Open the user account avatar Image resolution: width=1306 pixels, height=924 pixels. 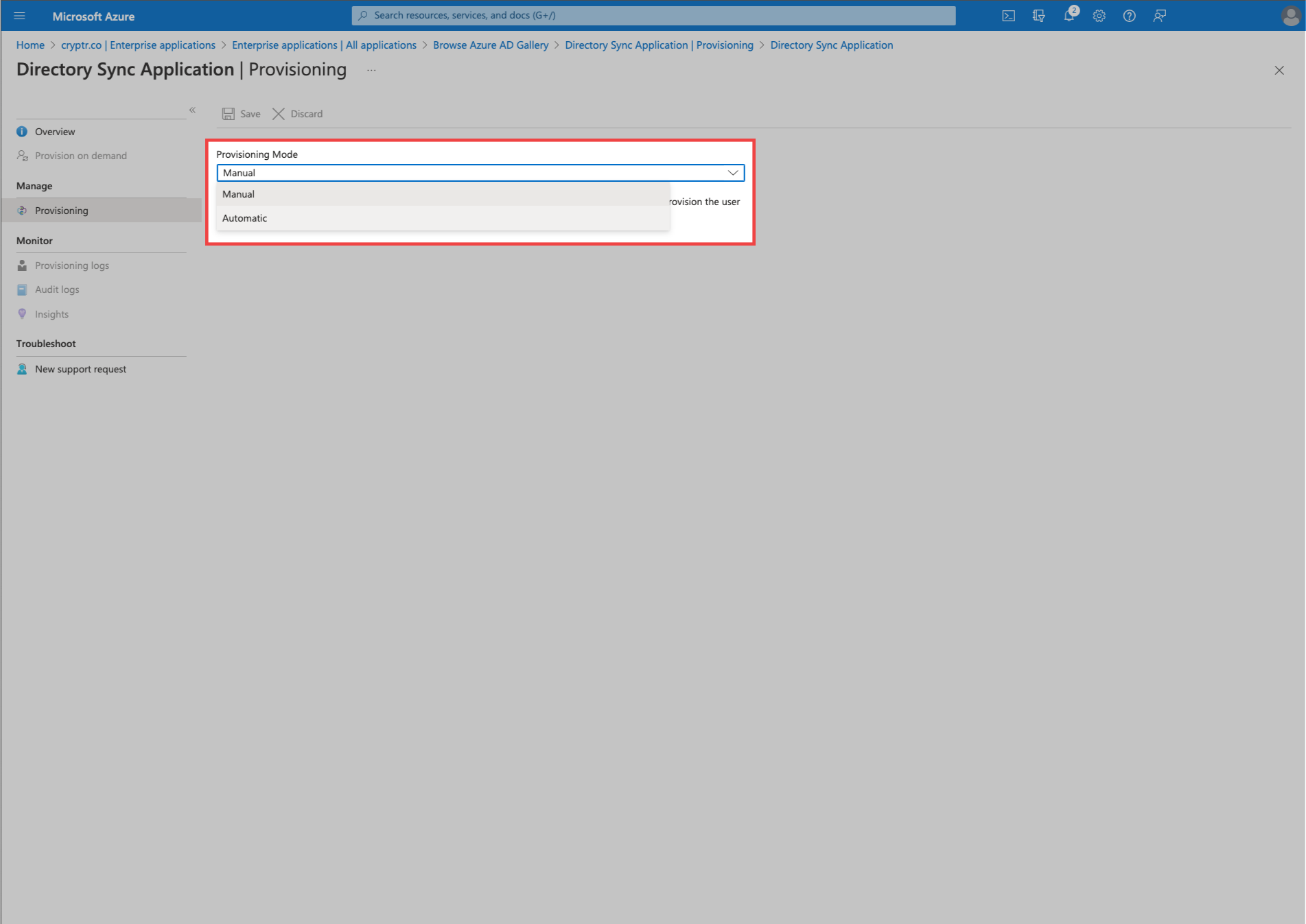coord(1290,16)
